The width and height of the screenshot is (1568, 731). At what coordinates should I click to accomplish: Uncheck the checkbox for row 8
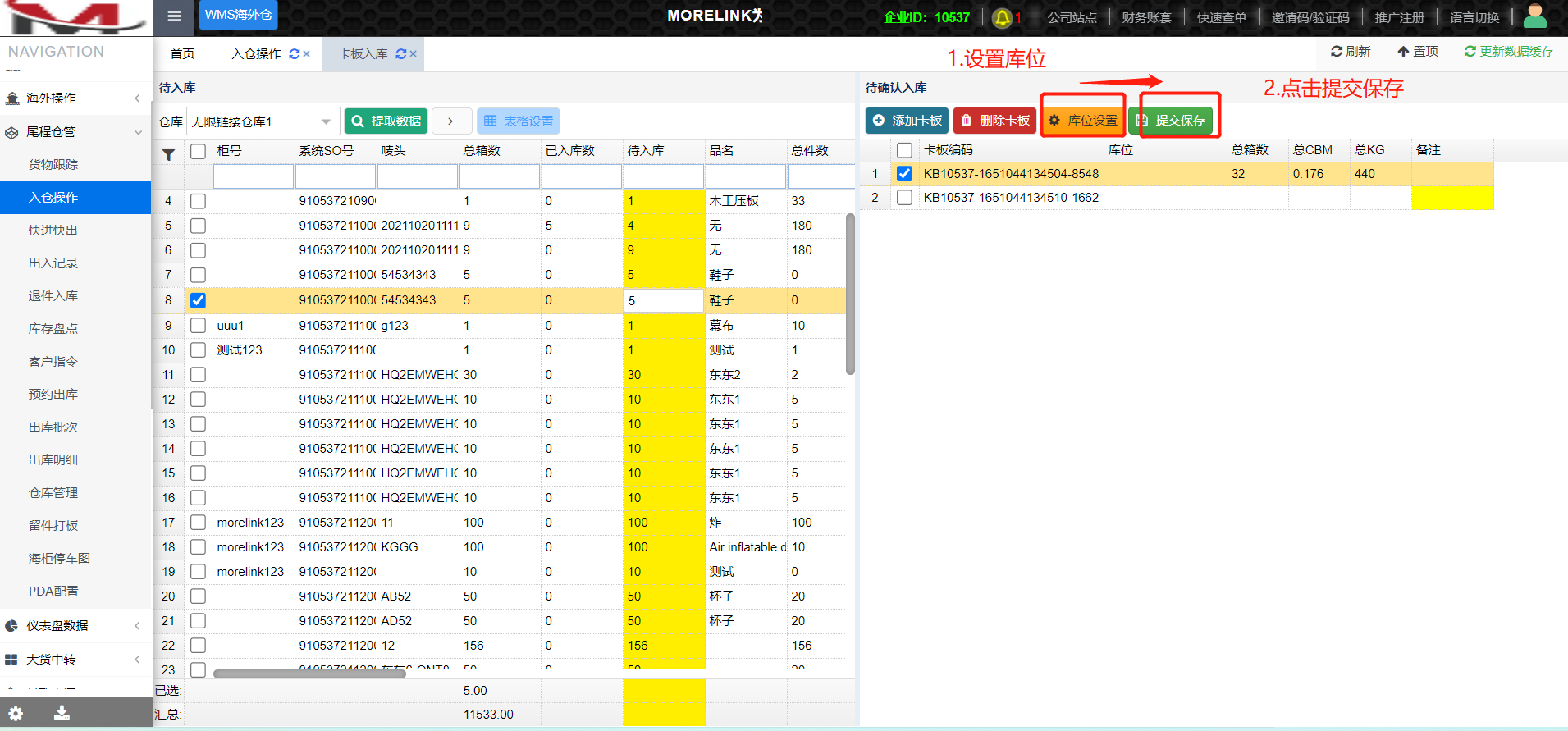(x=198, y=300)
